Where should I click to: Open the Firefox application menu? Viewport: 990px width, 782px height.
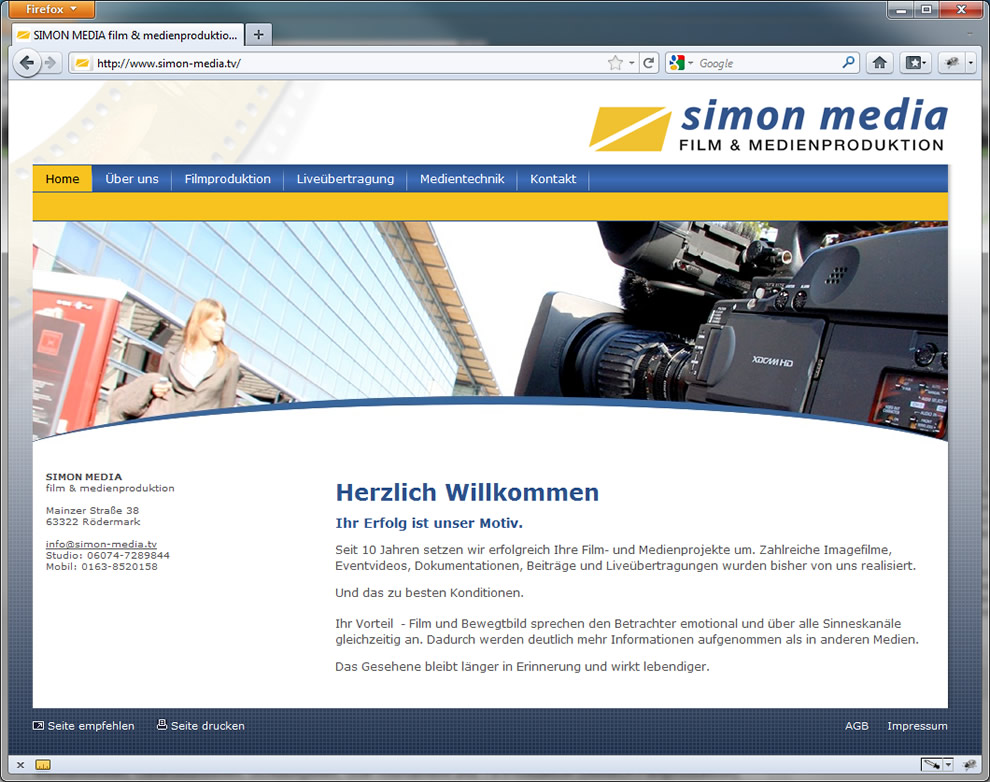[52, 9]
